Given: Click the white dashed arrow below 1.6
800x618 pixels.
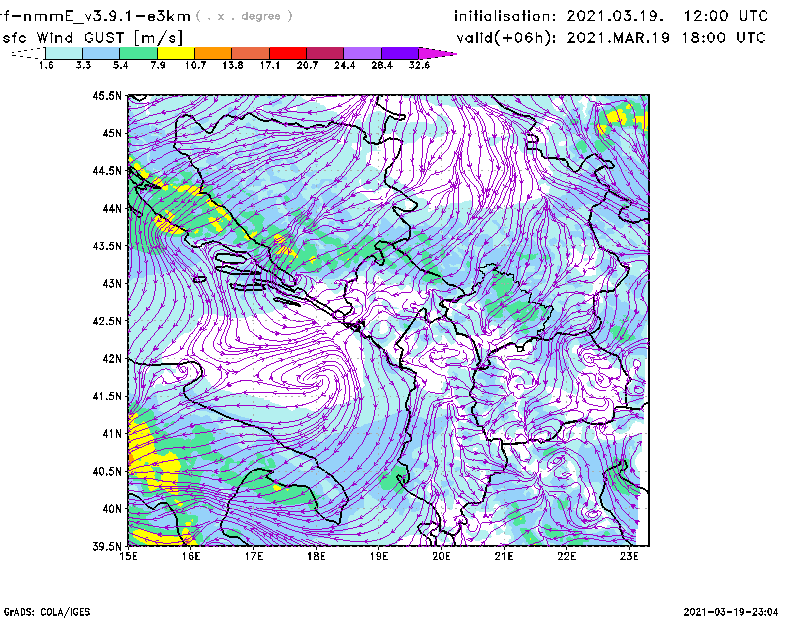Looking at the screenshot, I should pyautogui.click(x=28, y=54).
